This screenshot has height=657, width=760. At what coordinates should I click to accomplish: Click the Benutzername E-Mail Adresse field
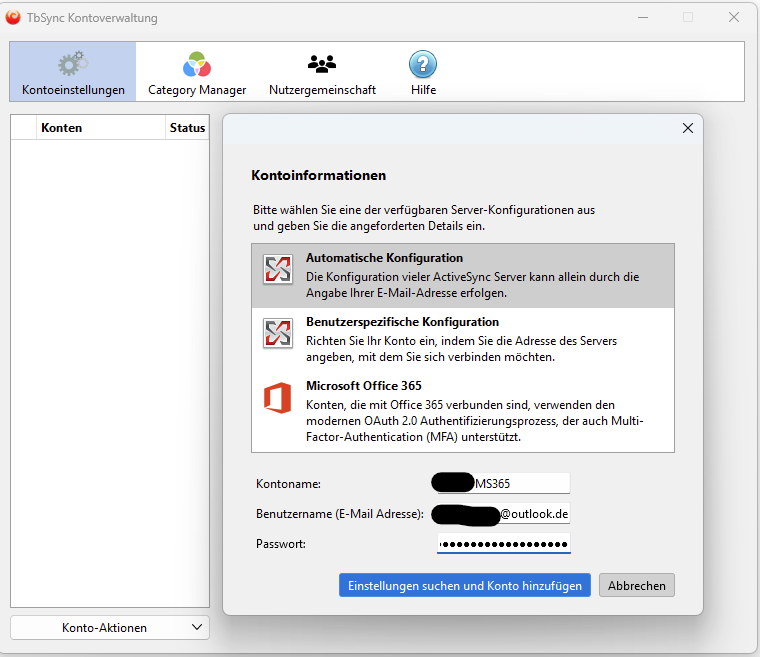(504, 513)
